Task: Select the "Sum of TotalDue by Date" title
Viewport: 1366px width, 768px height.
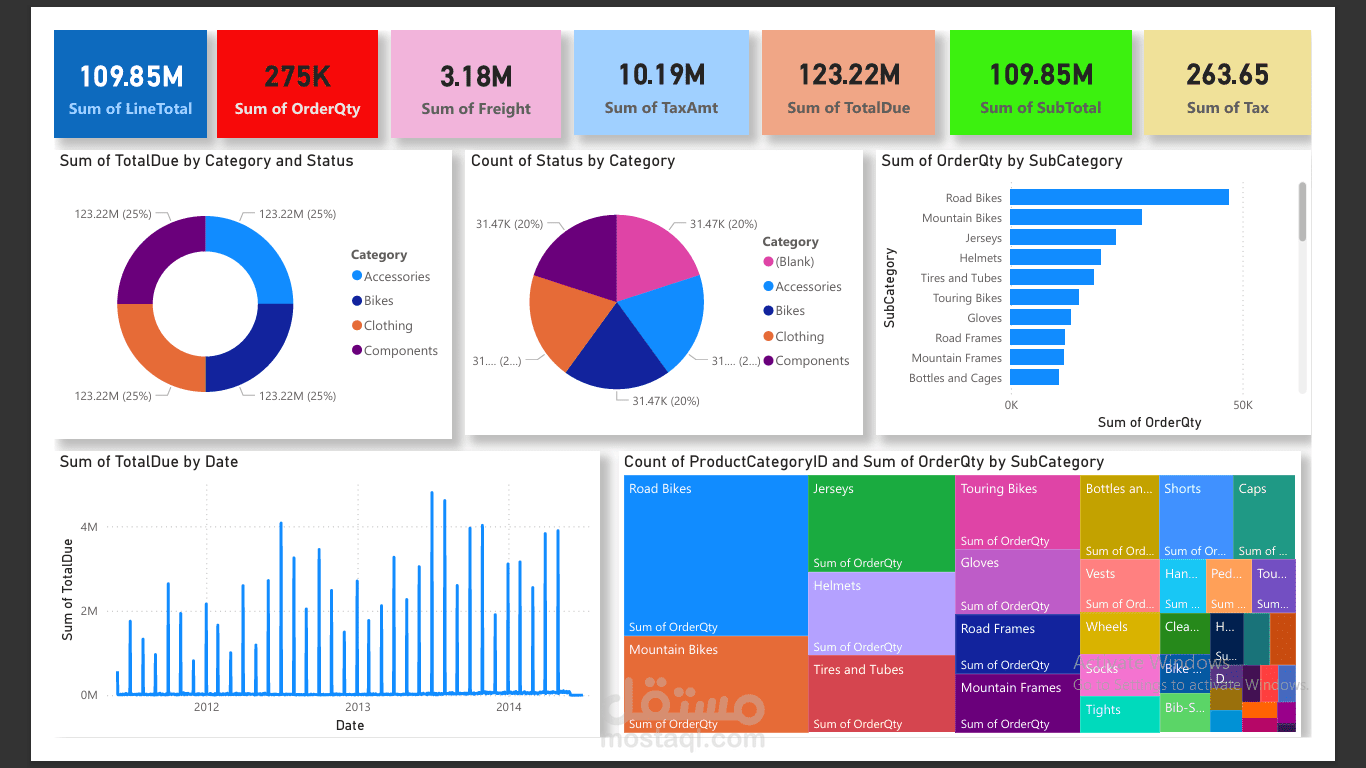Action: (149, 461)
